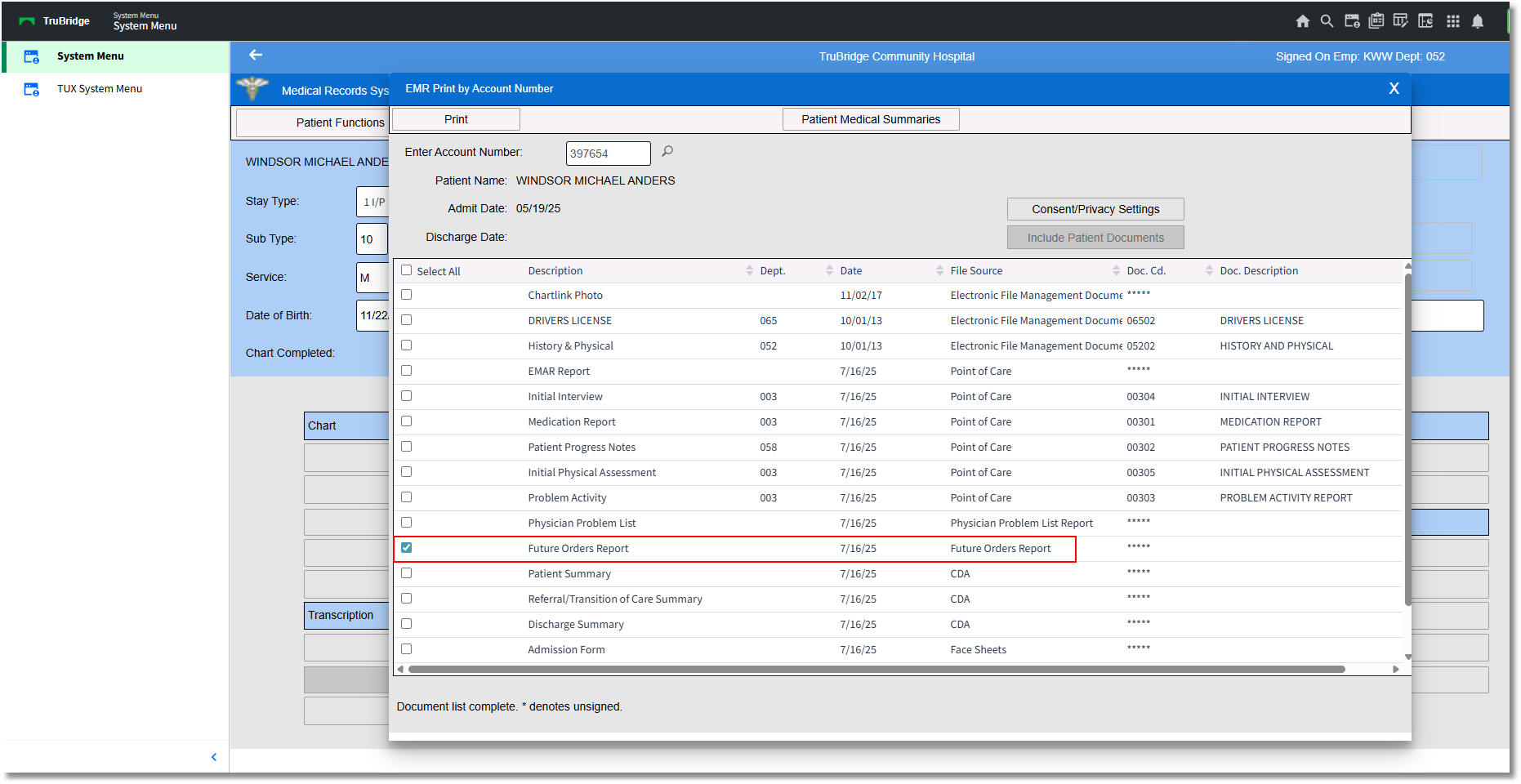Open the clipboard documents icon in top bar
The image size is (1521, 784).
(x=1376, y=21)
